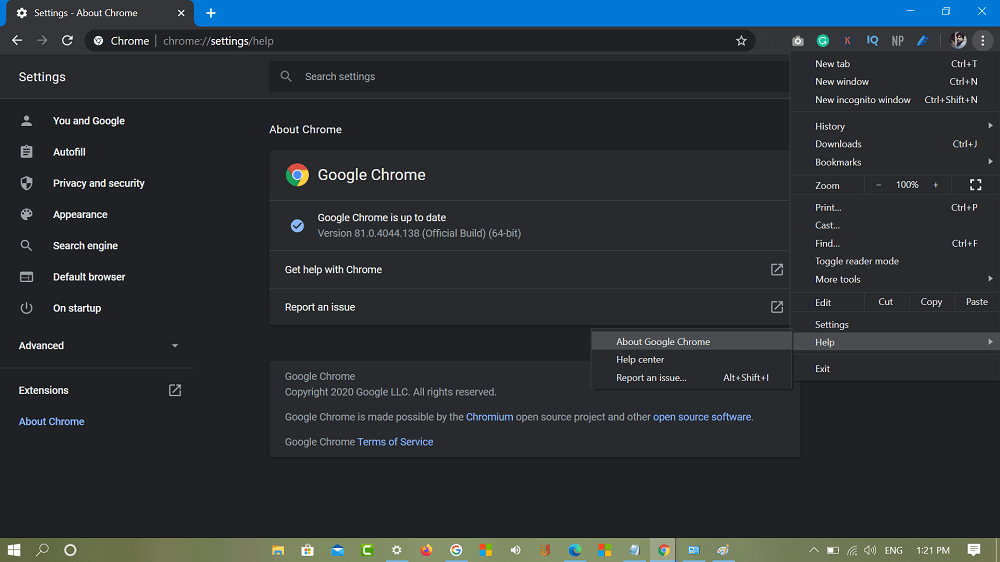Viewport: 1000px width, 562px height.
Task: Open Firefox from the taskbar
Action: (426, 550)
